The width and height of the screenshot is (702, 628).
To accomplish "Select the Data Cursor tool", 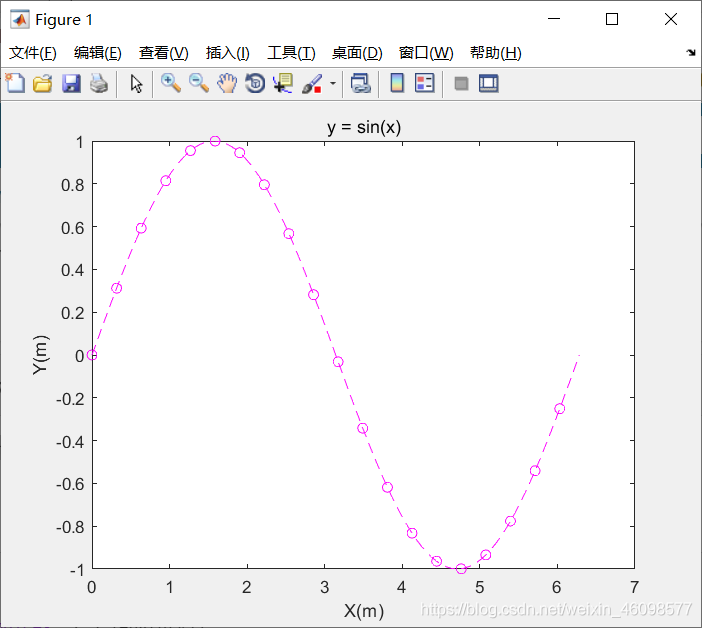I will (283, 84).
